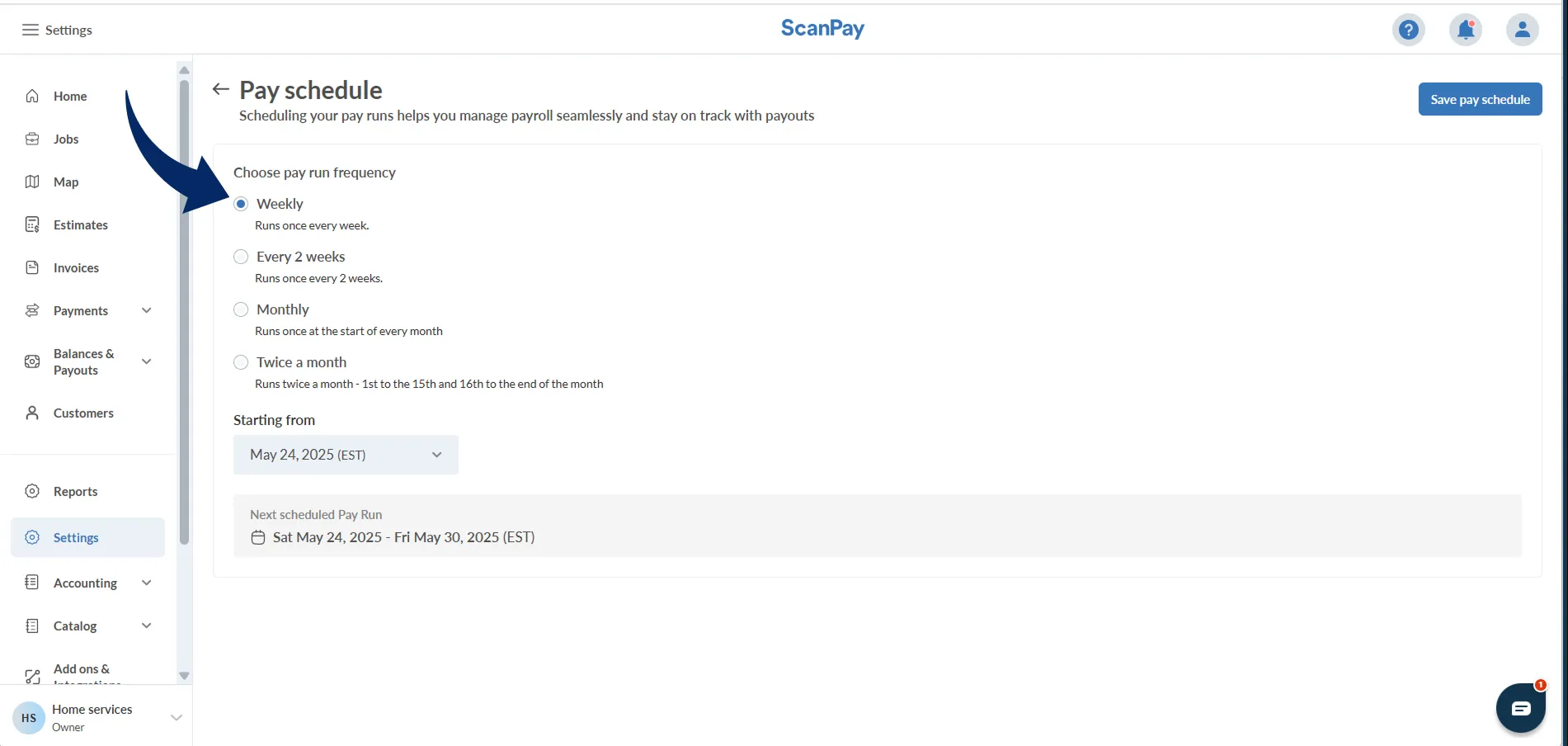The height and width of the screenshot is (746, 1568).
Task: Select the Every 2 weeks radio button
Action: click(241, 257)
